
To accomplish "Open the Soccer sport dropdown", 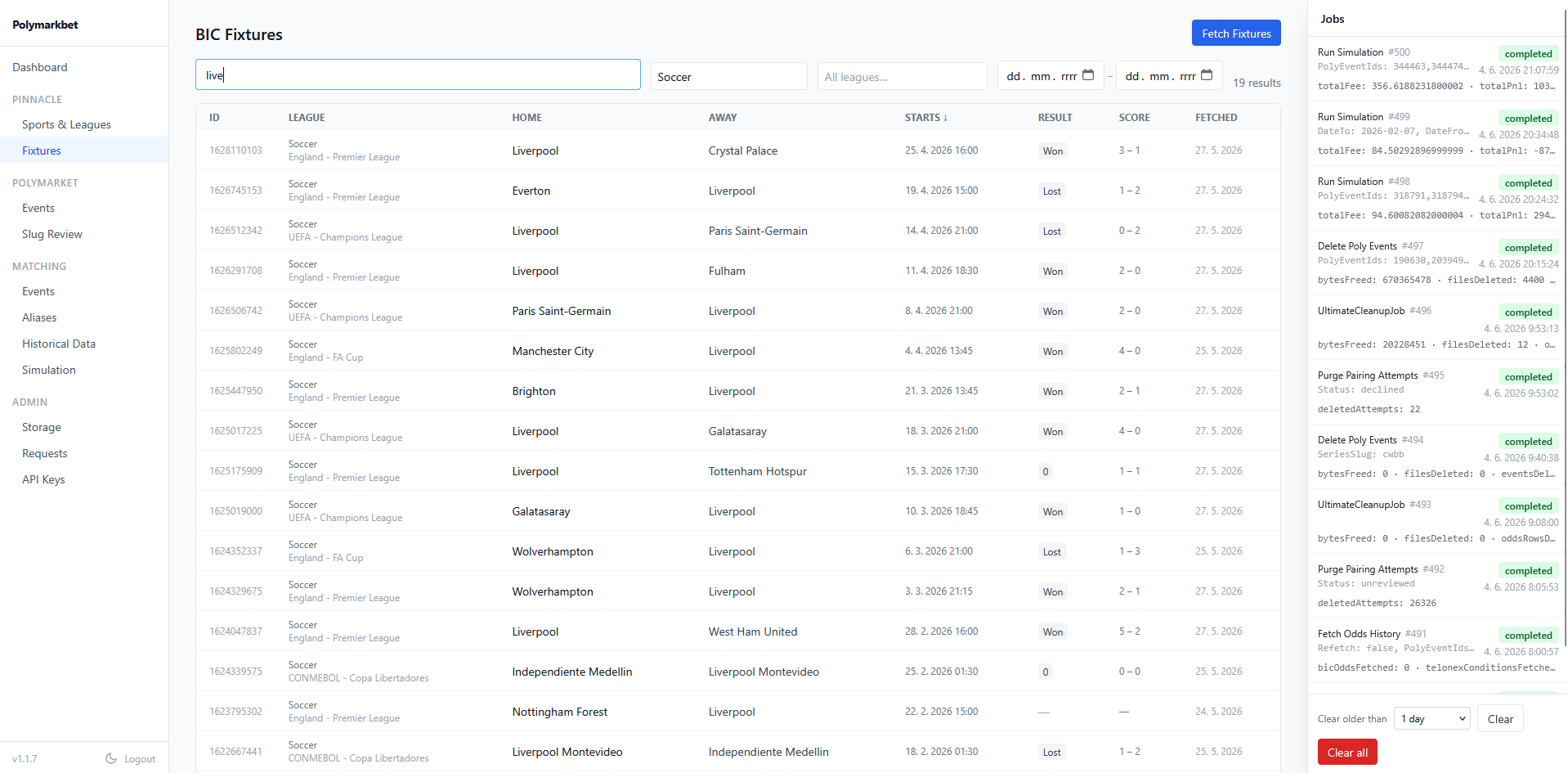I will (728, 77).
